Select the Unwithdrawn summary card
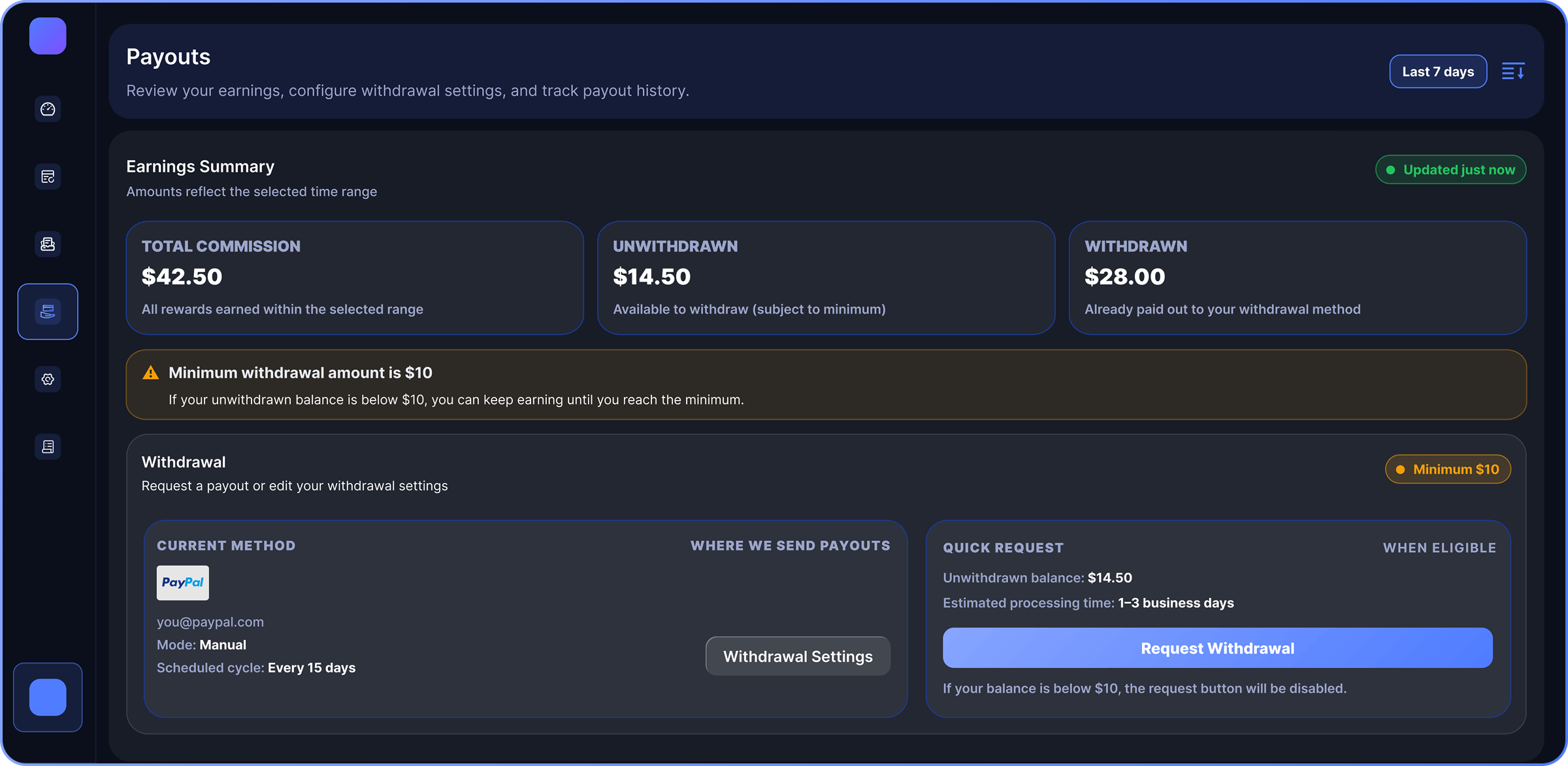This screenshot has height=766, width=1568. (x=826, y=279)
